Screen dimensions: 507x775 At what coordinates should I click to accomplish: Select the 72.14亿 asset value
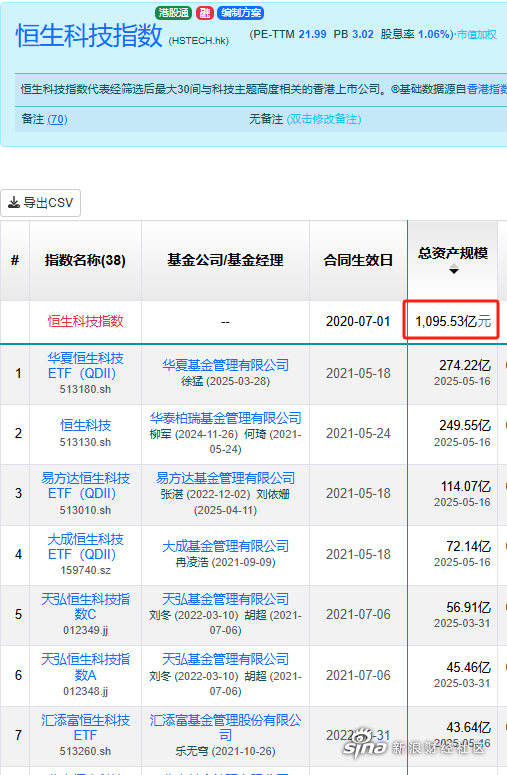[468, 547]
